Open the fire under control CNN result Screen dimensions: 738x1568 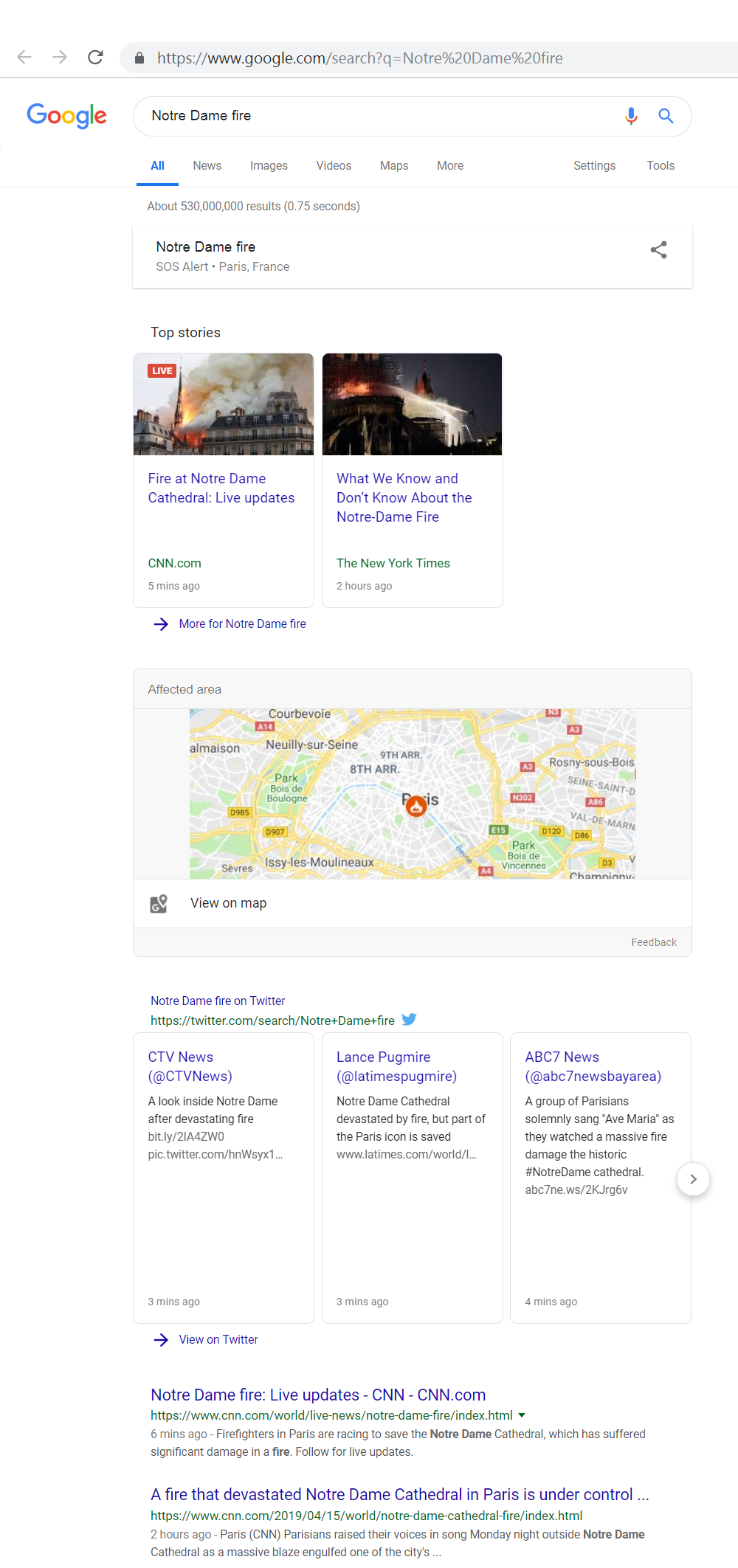400,1495
